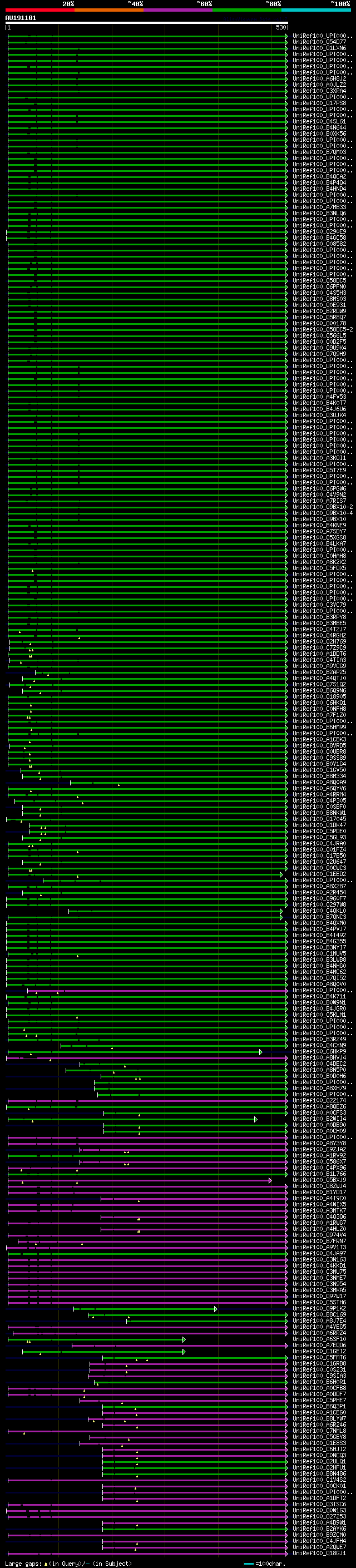Viewport: 356px width, 1568px height.
Task: Select row UniRef100_B4HND4
Action: pos(319,189)
